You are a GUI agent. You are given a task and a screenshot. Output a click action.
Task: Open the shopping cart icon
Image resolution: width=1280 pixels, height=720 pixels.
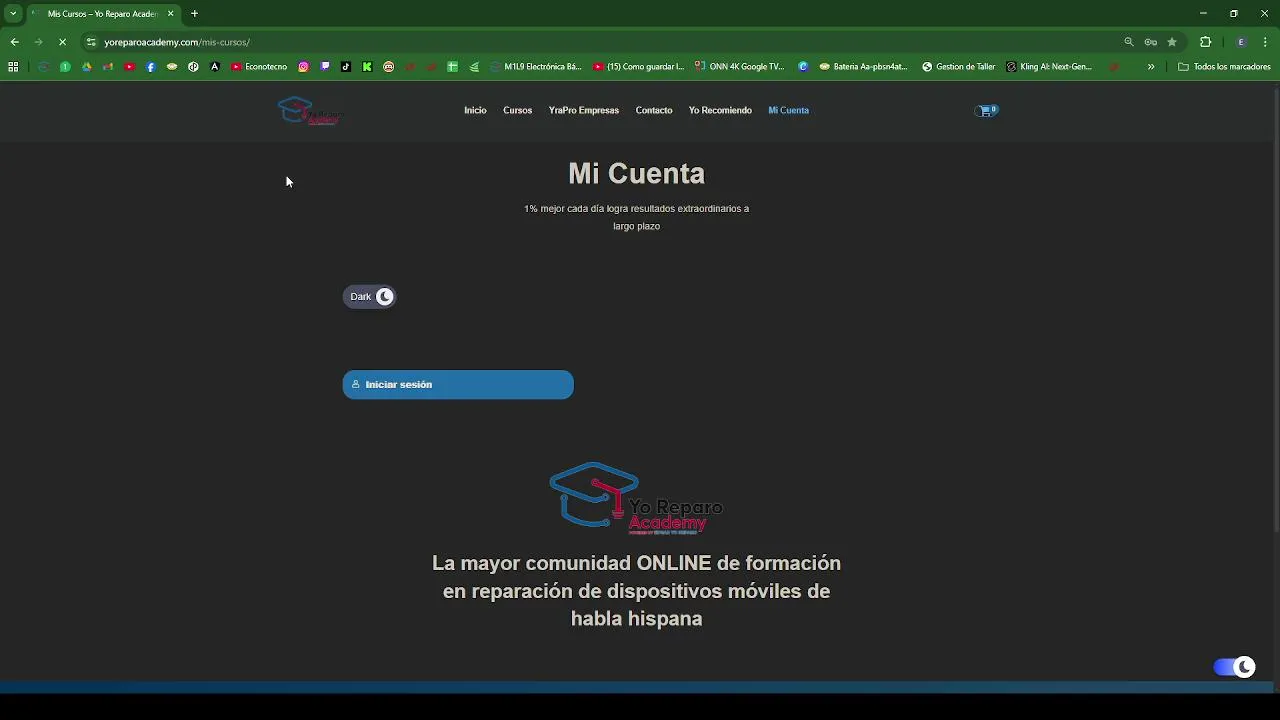(986, 110)
